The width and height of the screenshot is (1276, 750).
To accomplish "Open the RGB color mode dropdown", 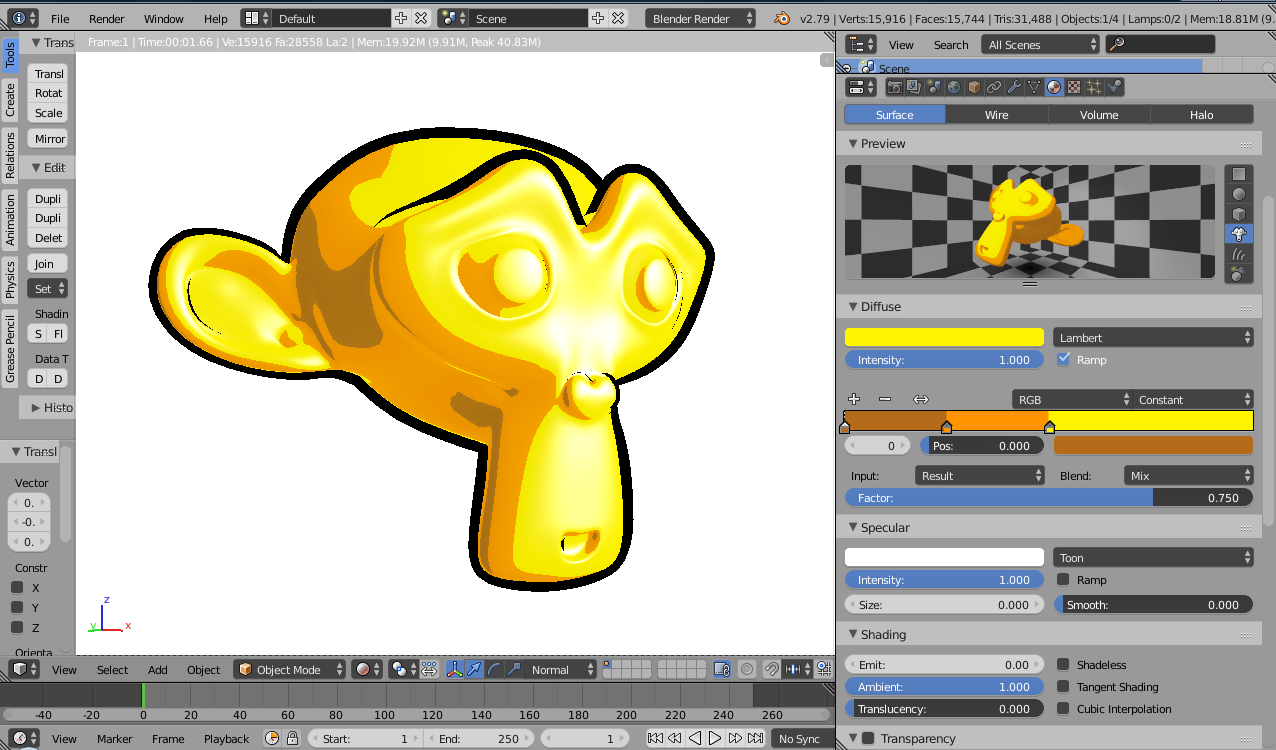I will [1072, 399].
